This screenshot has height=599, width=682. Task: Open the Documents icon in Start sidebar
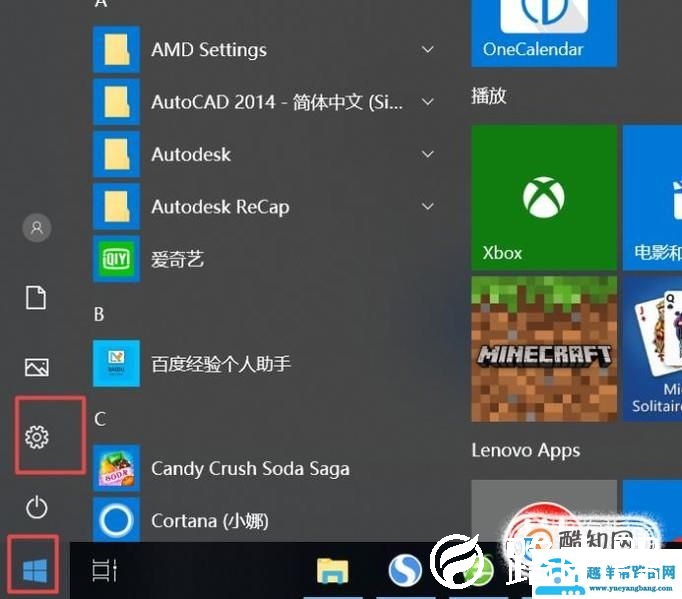(x=36, y=298)
